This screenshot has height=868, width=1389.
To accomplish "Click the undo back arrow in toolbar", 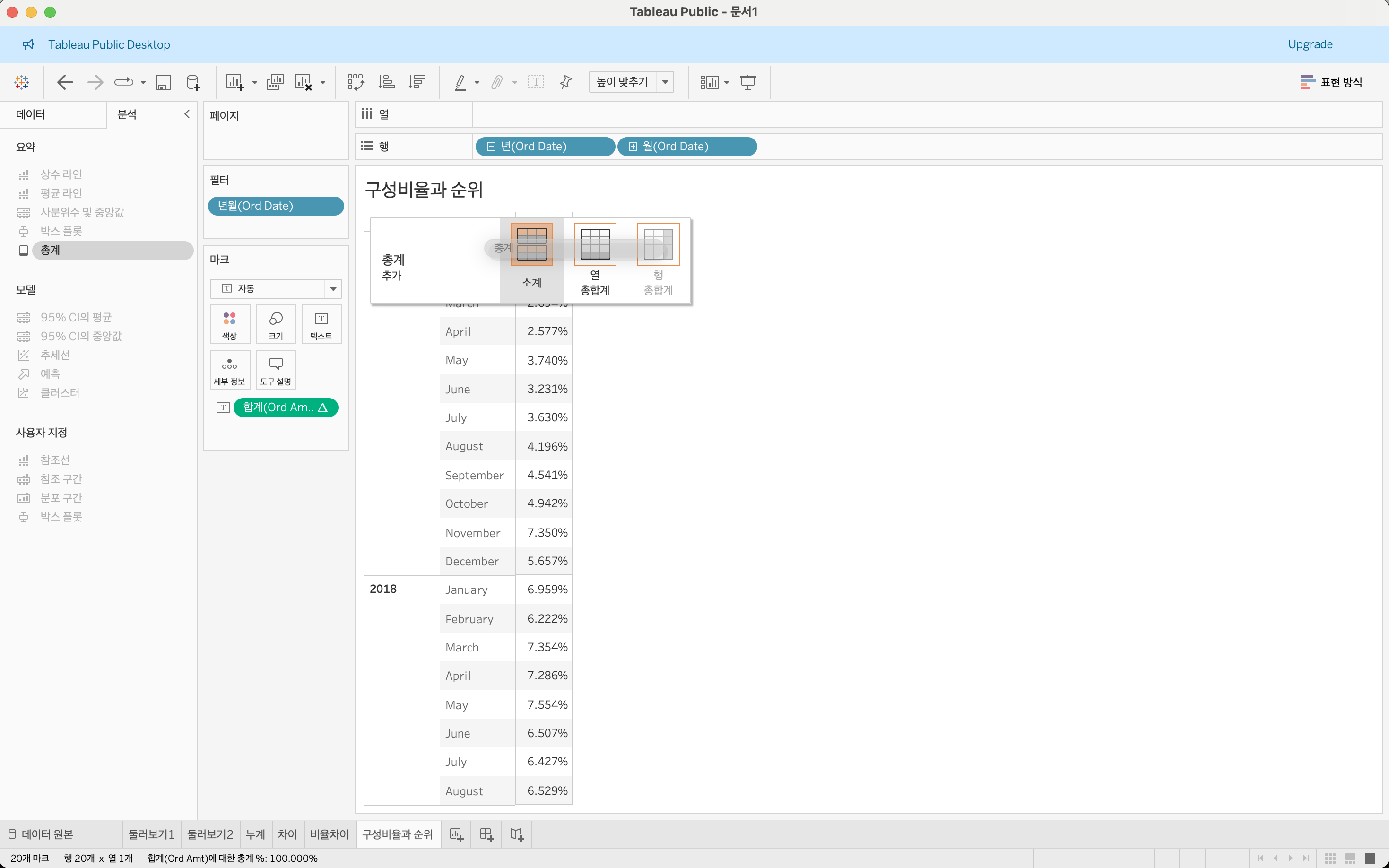I will point(65,82).
